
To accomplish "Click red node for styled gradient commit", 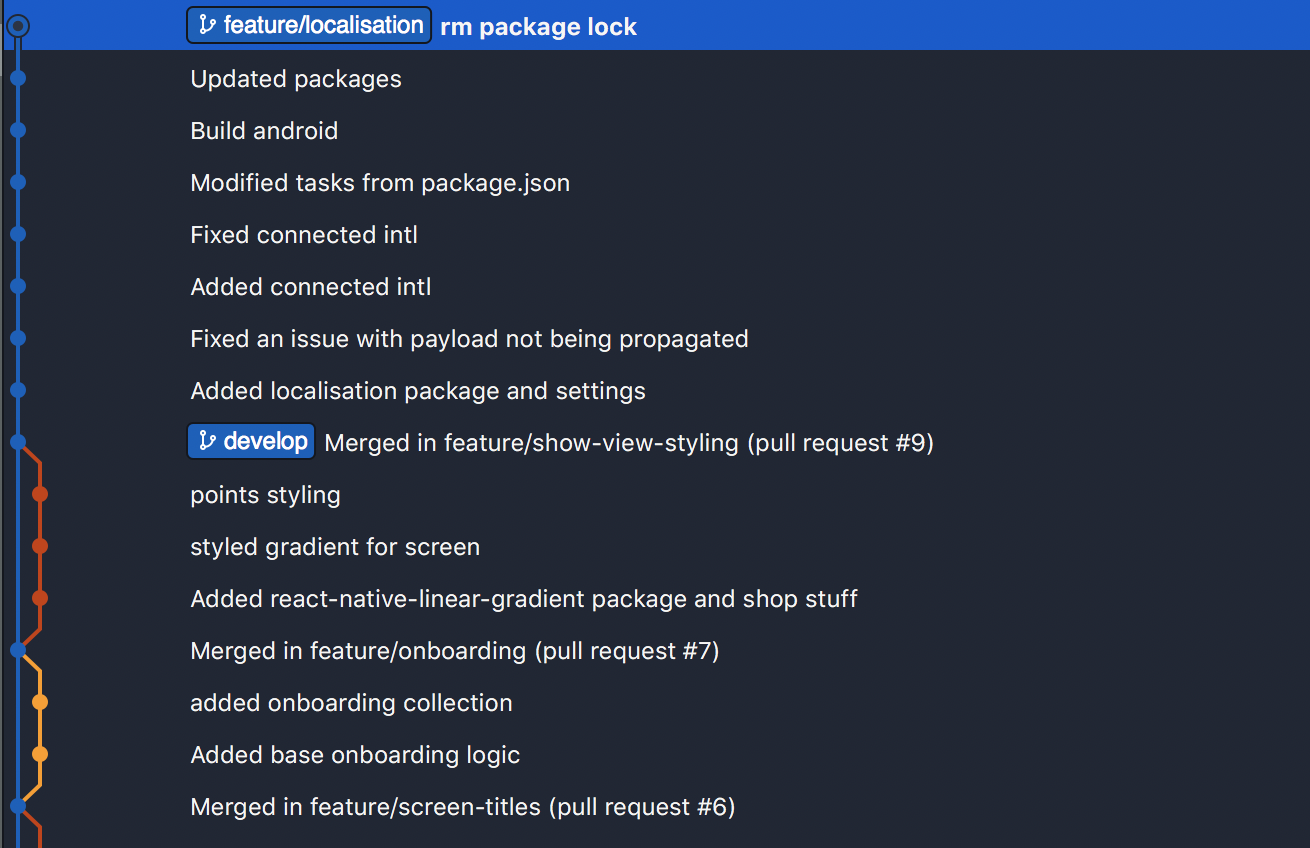I will pyautogui.click(x=40, y=546).
